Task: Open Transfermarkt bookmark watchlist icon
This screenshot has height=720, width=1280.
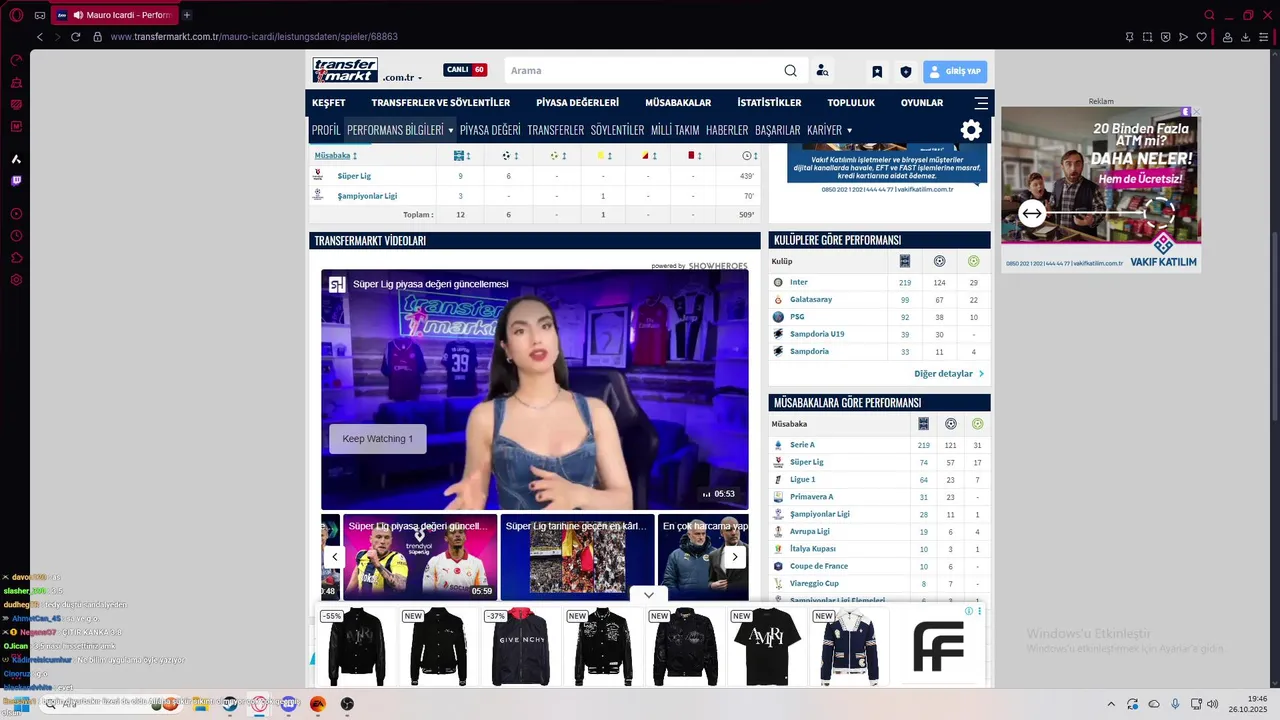Action: point(877,72)
